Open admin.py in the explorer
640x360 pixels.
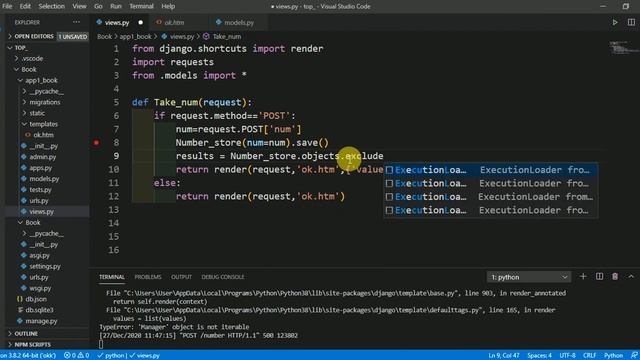coord(42,157)
